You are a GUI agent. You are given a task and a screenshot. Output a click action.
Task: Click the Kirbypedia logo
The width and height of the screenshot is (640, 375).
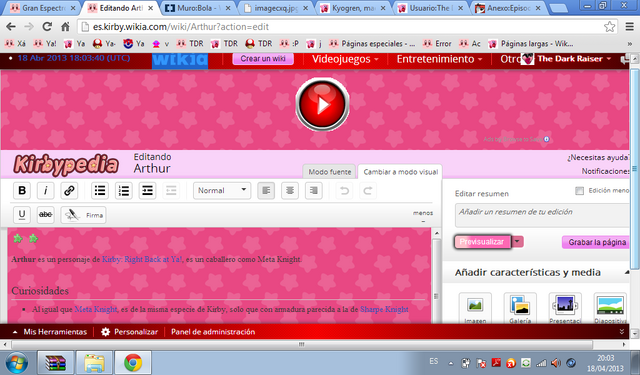[66, 165]
